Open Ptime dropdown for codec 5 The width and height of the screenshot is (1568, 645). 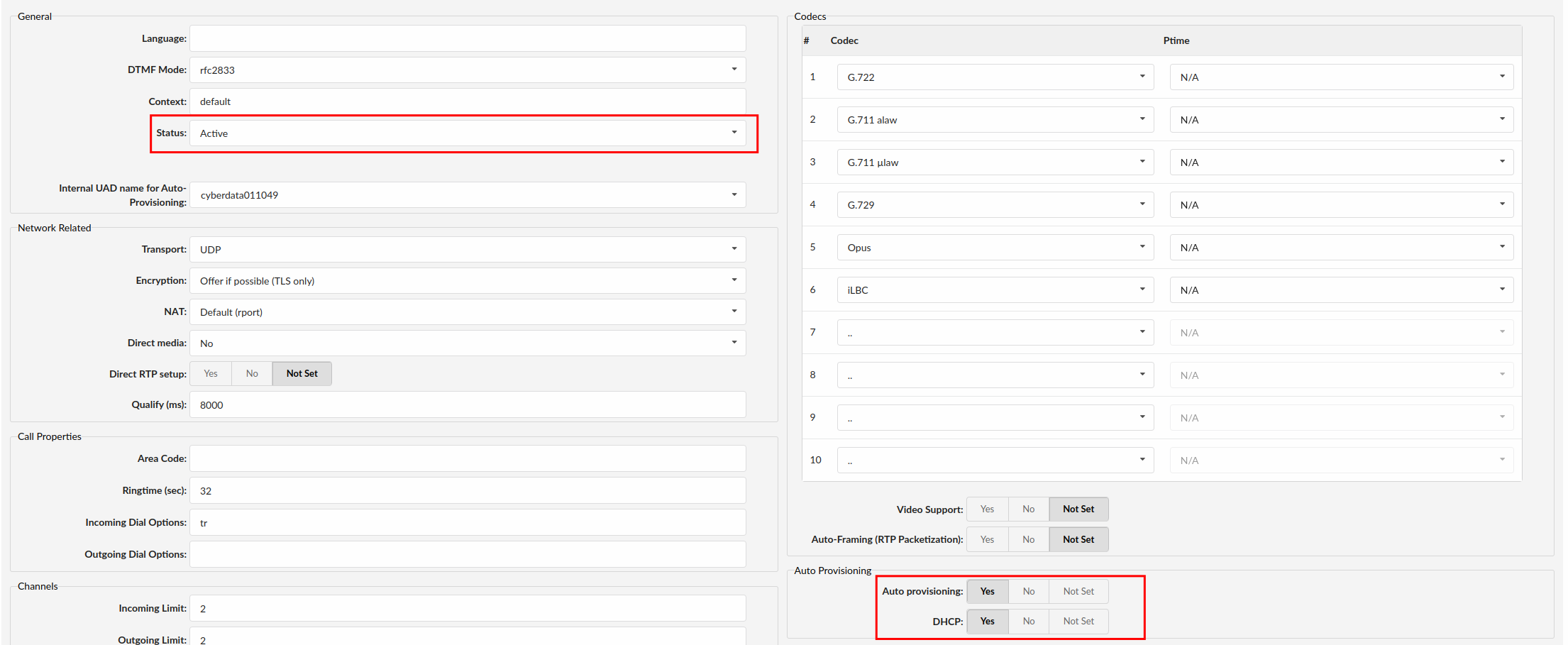coord(1342,248)
